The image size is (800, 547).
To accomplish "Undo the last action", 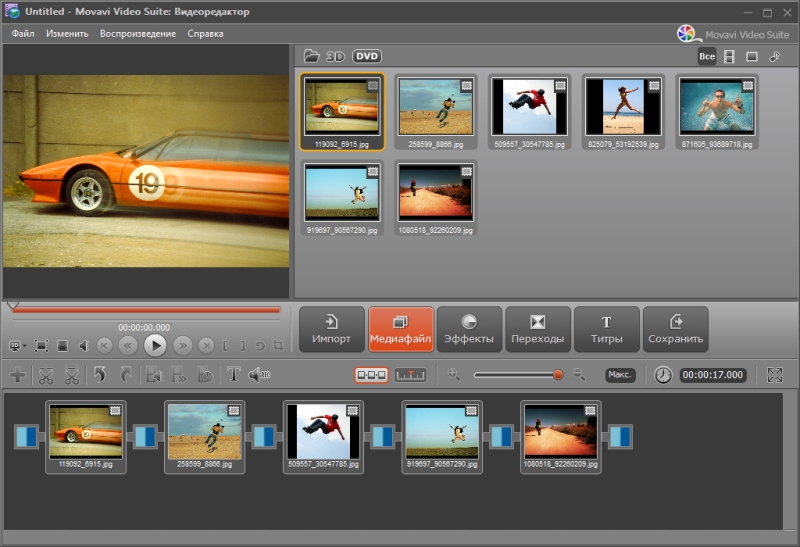I will (100, 375).
